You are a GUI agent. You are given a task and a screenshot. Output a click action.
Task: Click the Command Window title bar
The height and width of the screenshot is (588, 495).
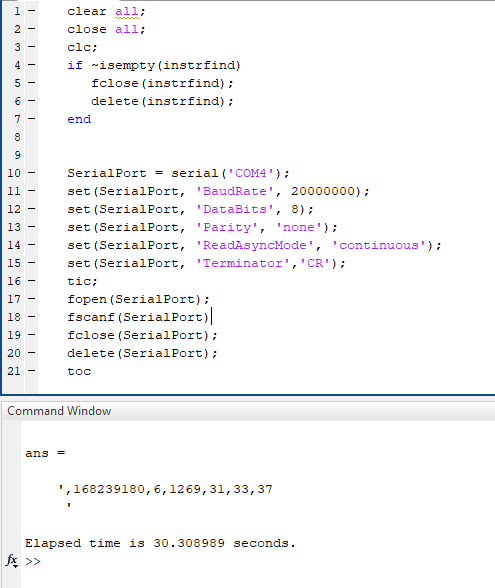pyautogui.click(x=248, y=411)
